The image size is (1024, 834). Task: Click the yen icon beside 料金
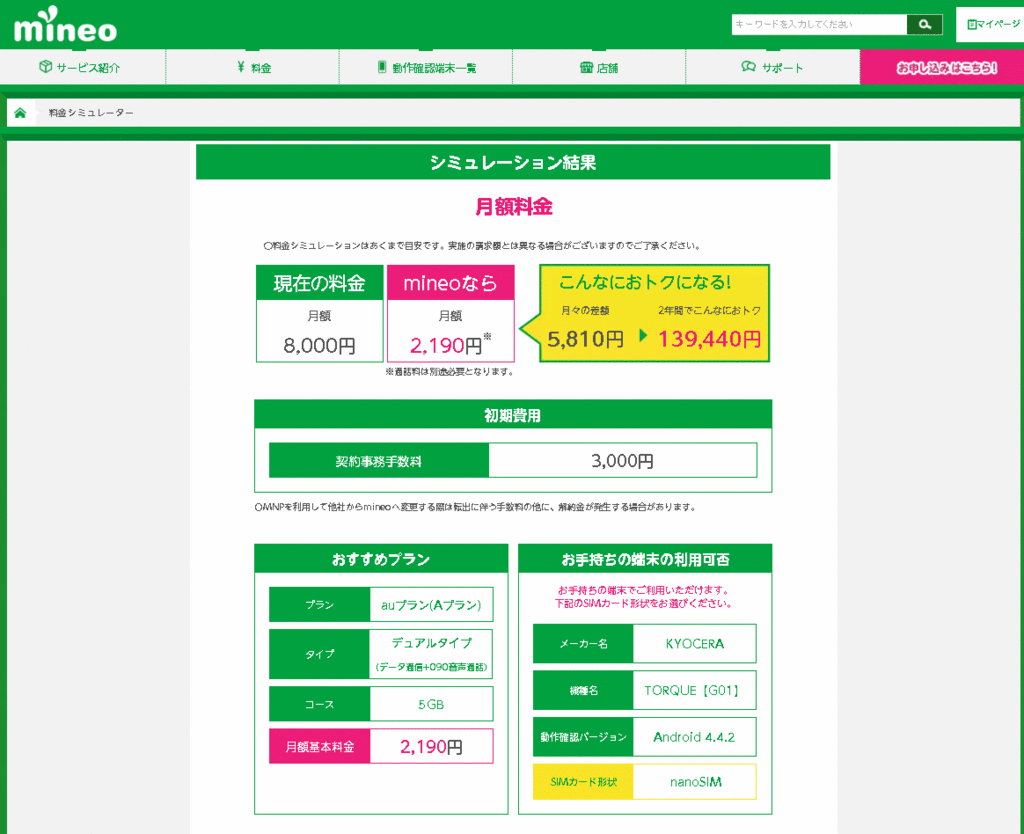click(240, 67)
